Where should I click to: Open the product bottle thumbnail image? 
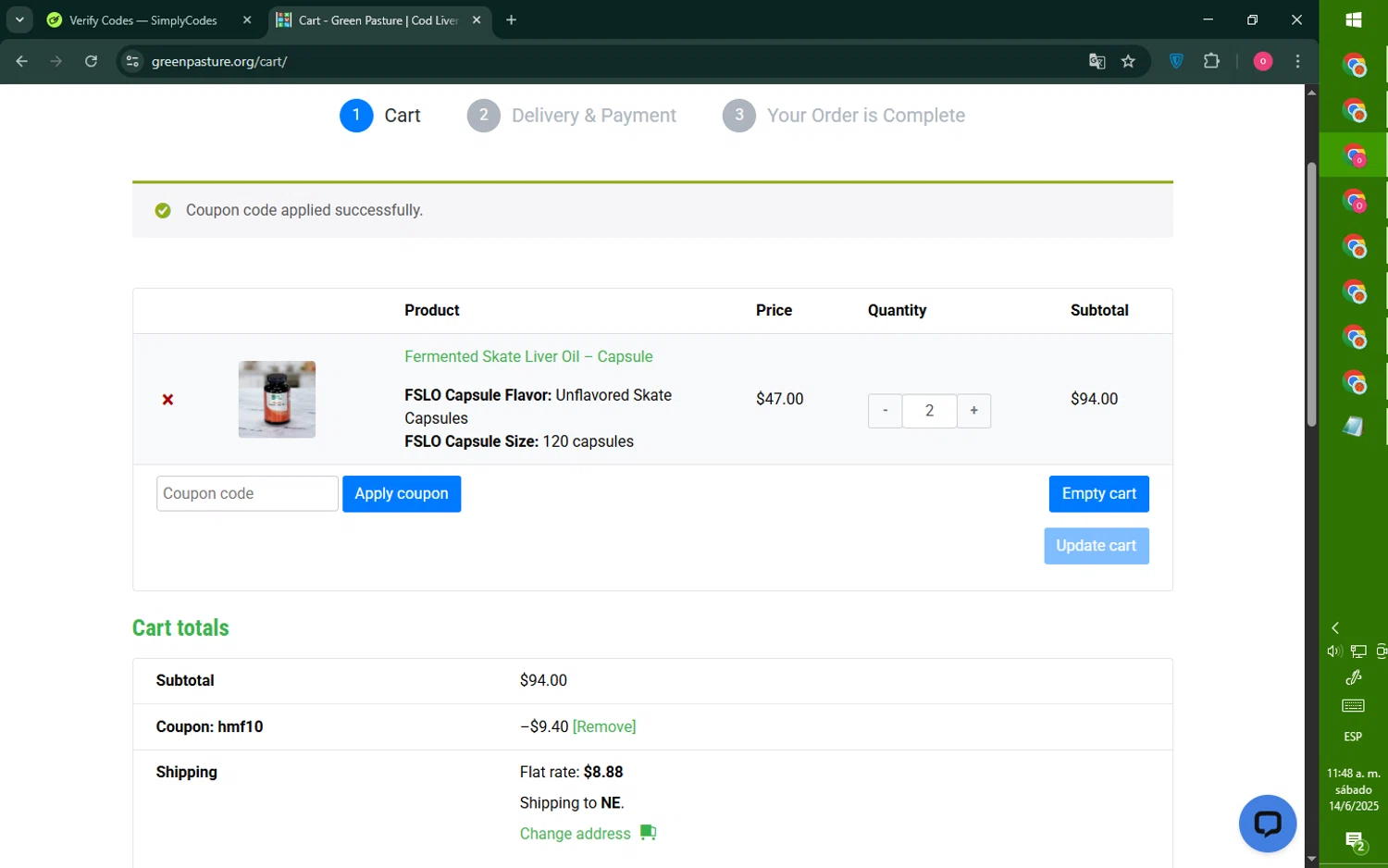click(x=277, y=400)
